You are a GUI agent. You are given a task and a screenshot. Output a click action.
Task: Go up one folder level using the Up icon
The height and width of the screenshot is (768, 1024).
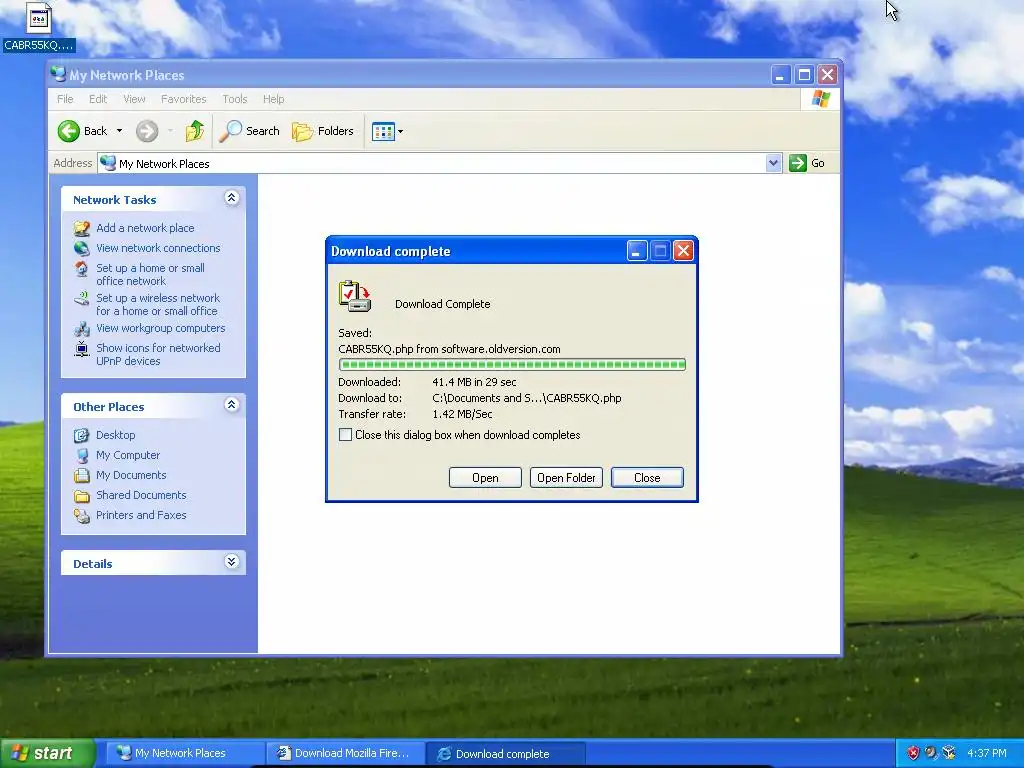[x=194, y=131]
